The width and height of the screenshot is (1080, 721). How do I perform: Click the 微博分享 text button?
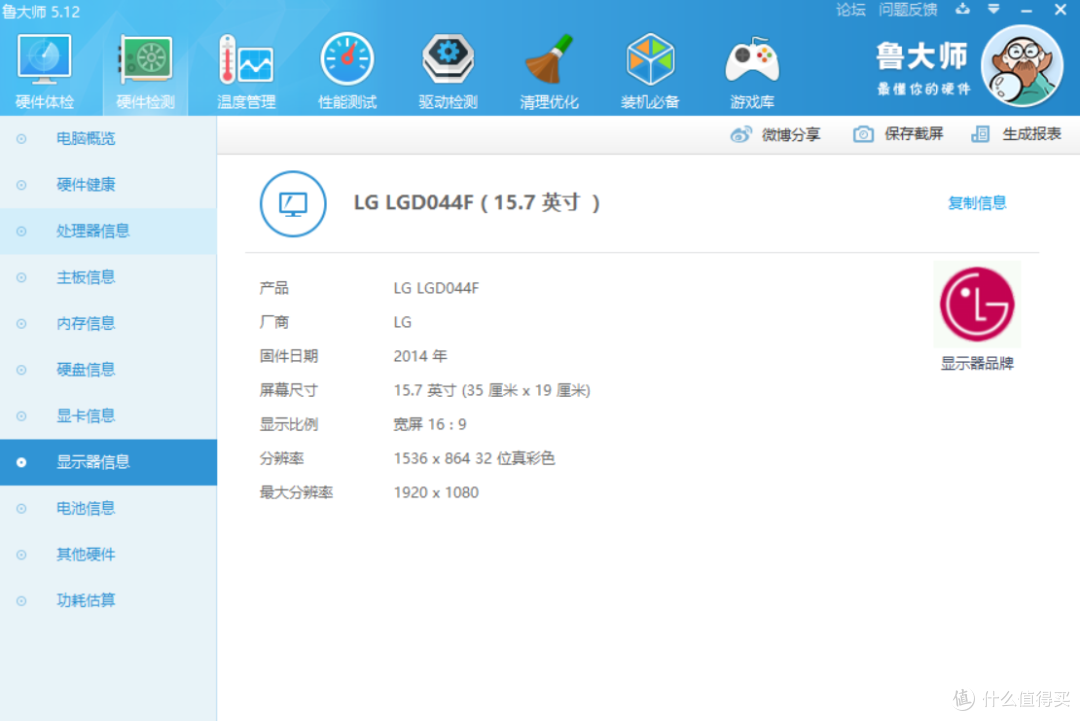(x=791, y=134)
